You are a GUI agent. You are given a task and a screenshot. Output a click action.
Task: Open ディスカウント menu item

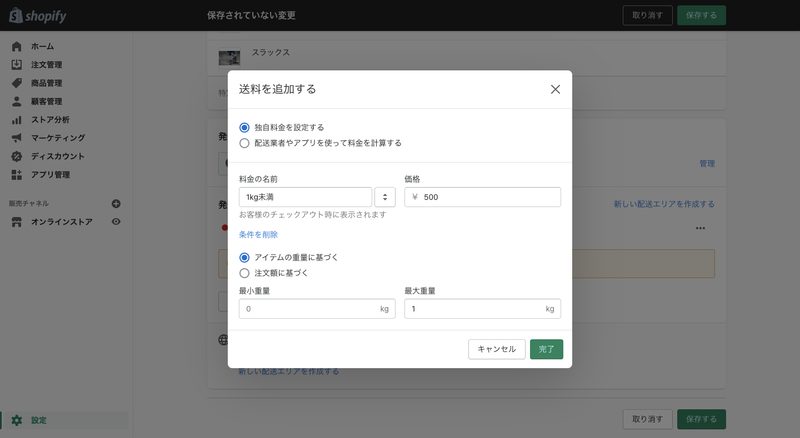tap(58, 156)
